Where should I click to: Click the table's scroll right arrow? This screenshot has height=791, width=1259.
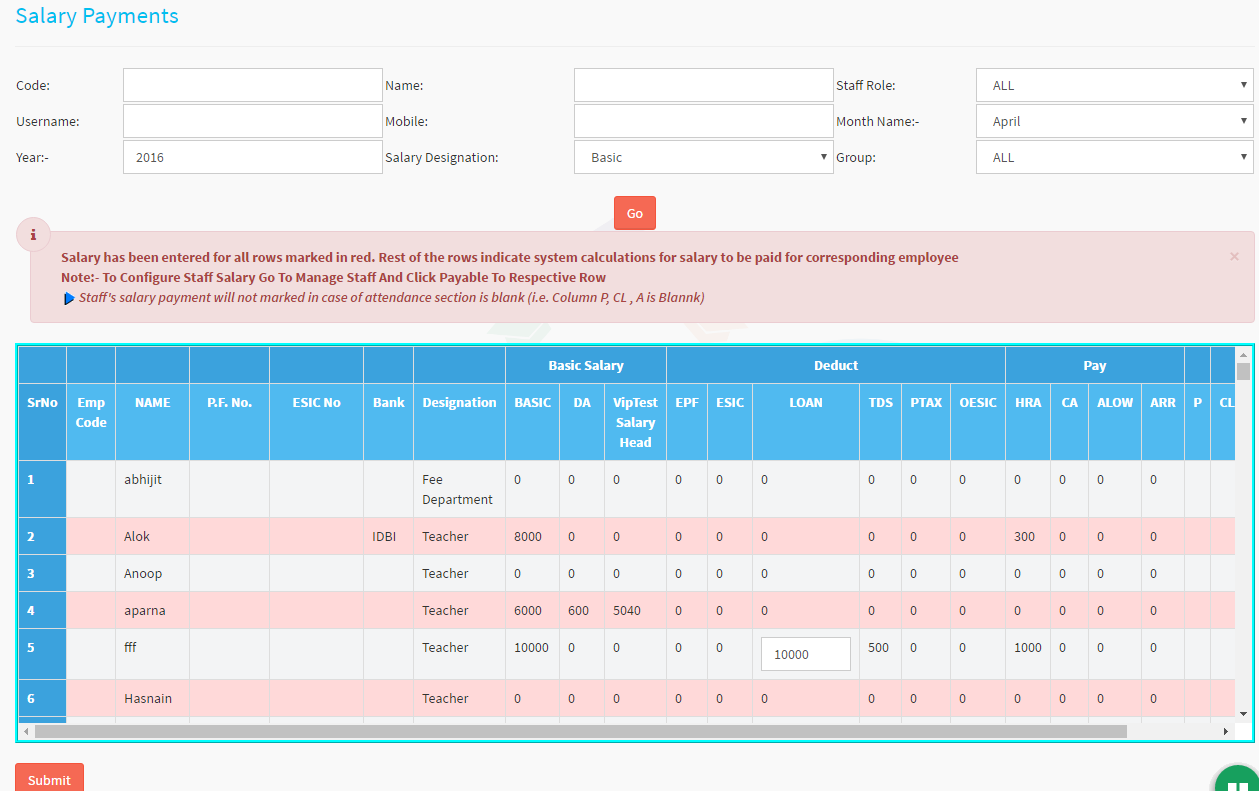pos(1225,731)
